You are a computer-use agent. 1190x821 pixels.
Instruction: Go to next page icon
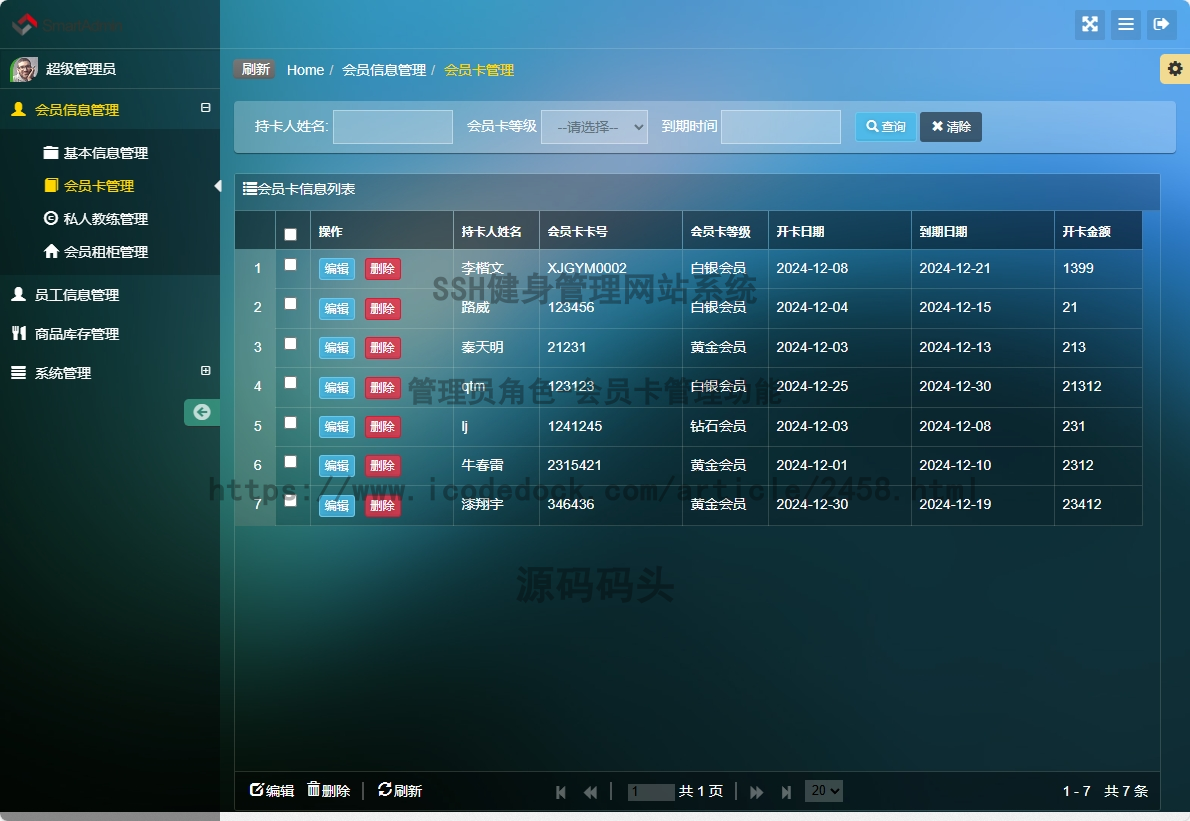[757, 792]
